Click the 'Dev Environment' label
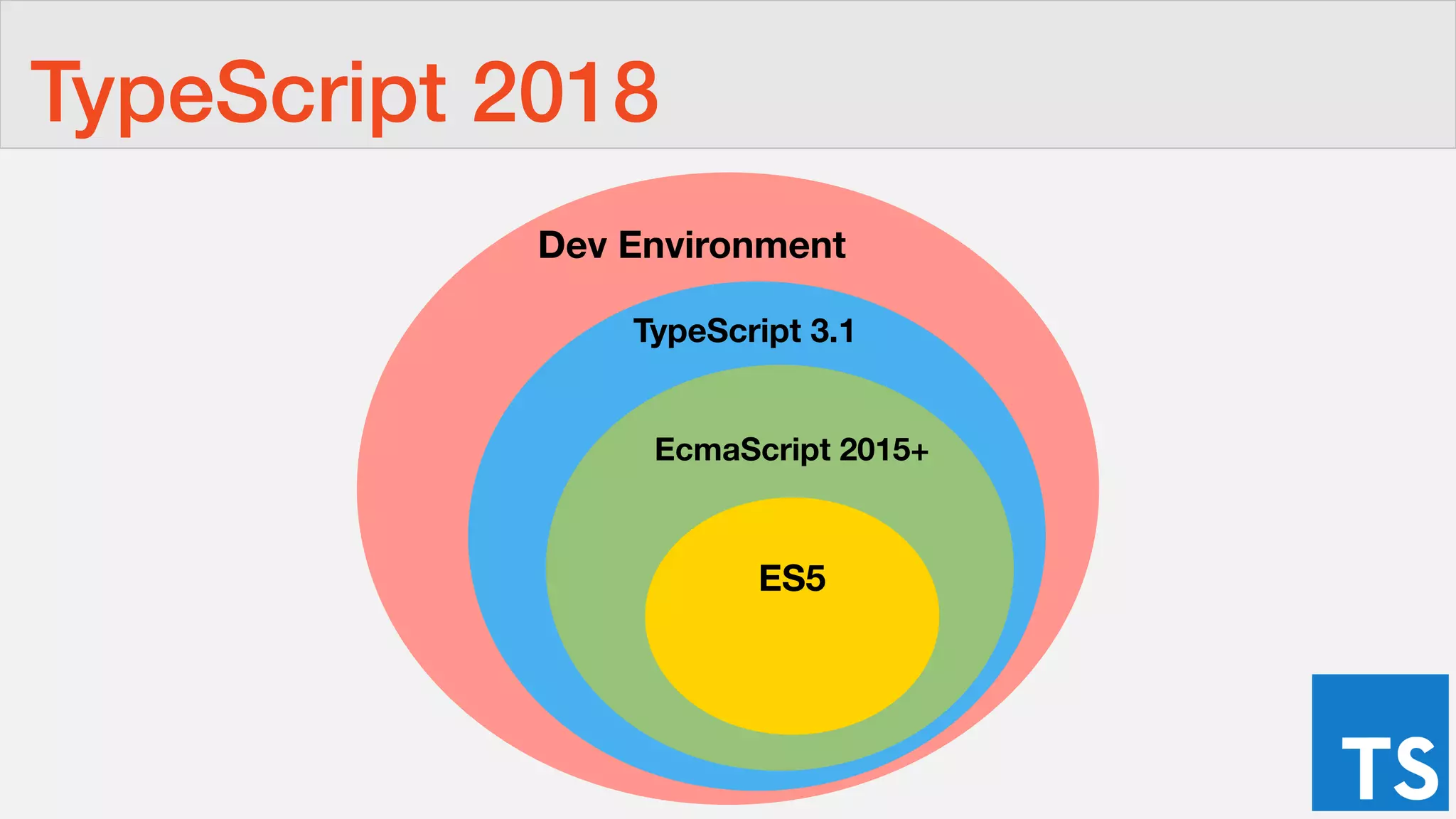 [692, 245]
